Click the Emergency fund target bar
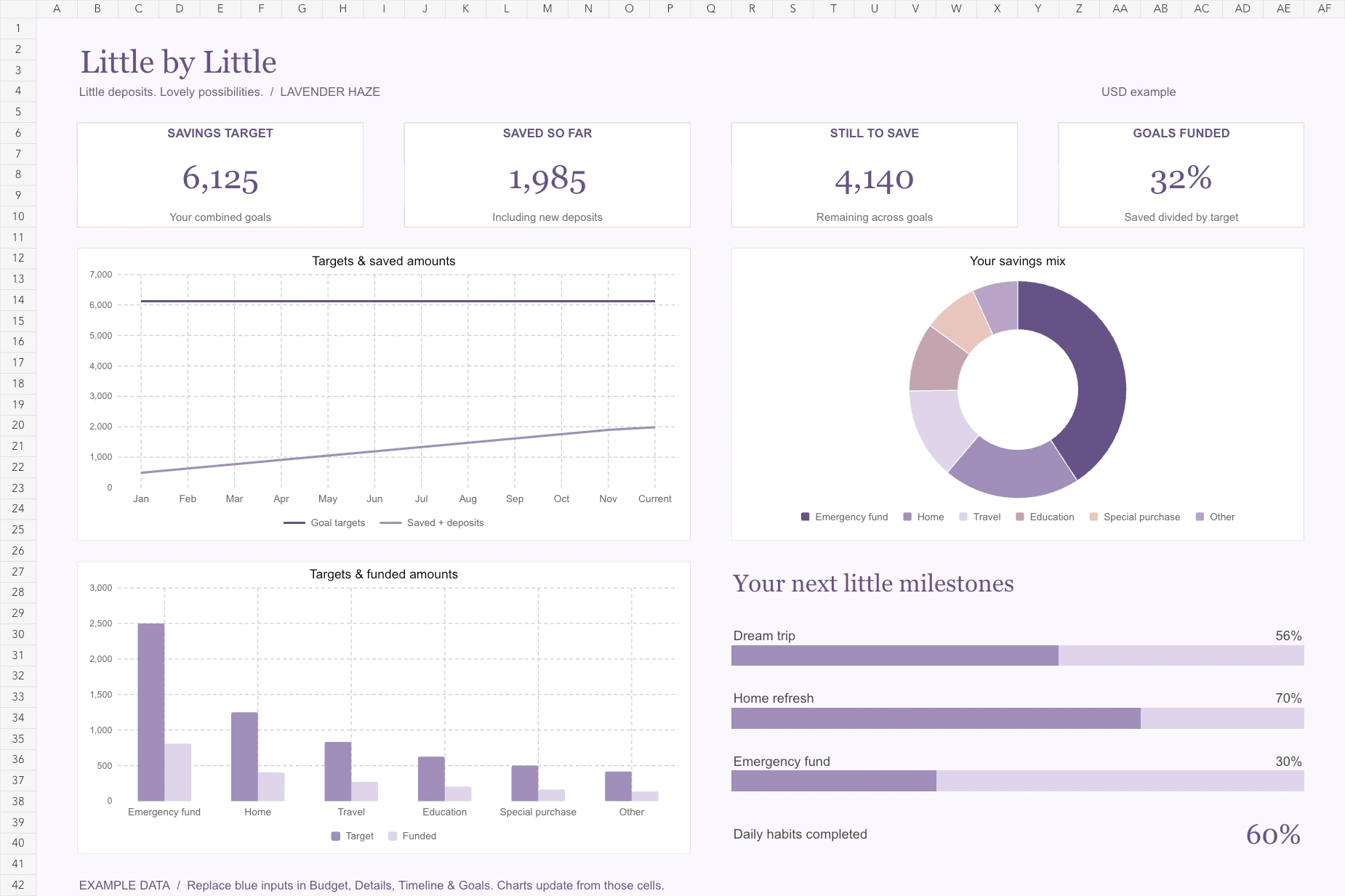1345x896 pixels. (151, 712)
